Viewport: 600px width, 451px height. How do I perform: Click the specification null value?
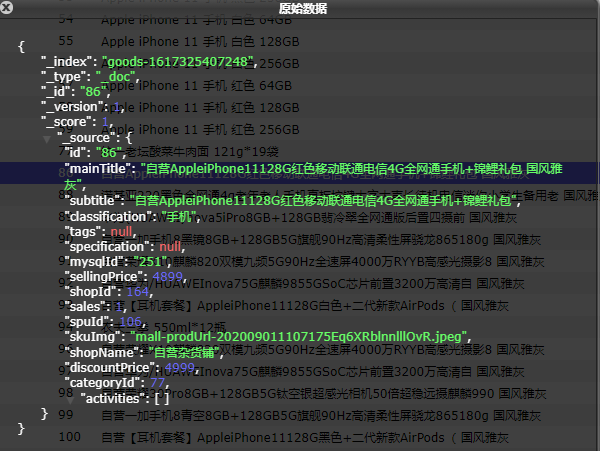170,247
